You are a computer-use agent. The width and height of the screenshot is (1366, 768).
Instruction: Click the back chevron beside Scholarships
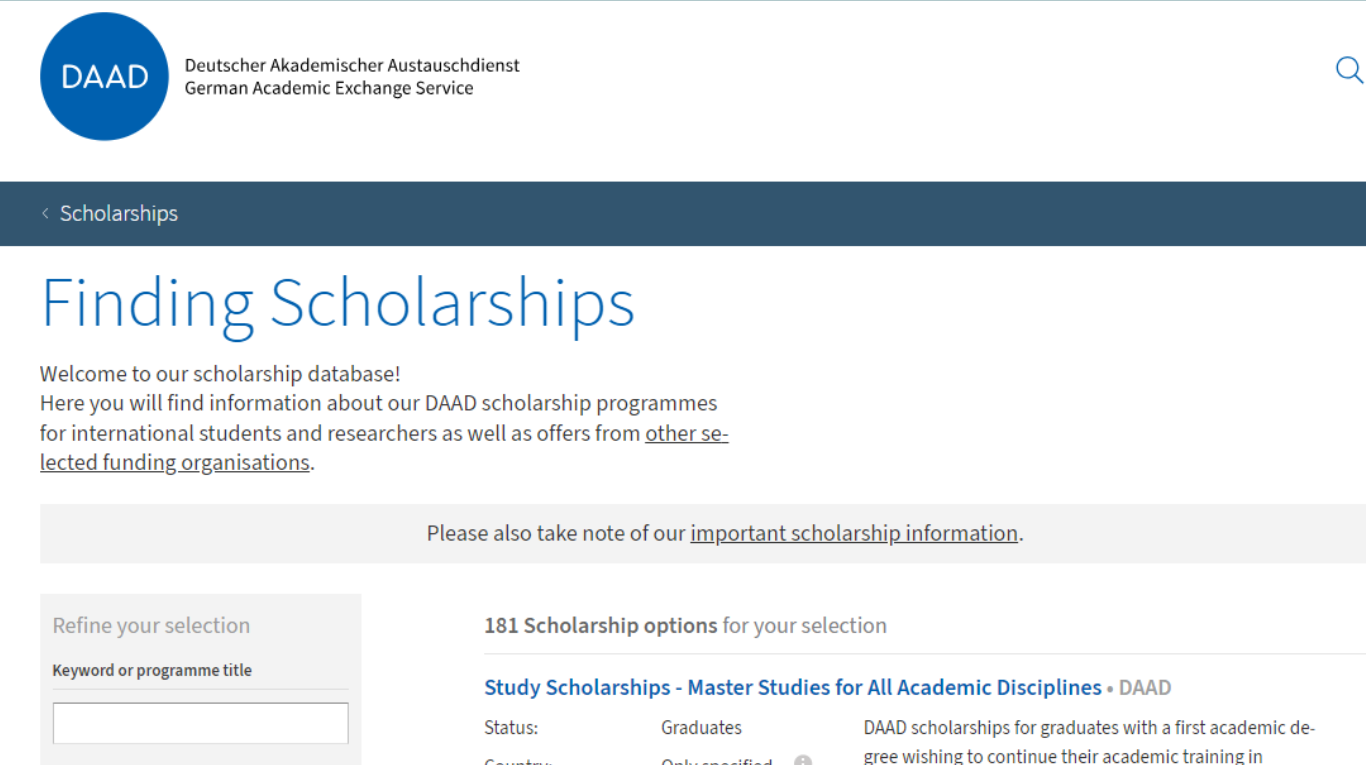[45, 214]
